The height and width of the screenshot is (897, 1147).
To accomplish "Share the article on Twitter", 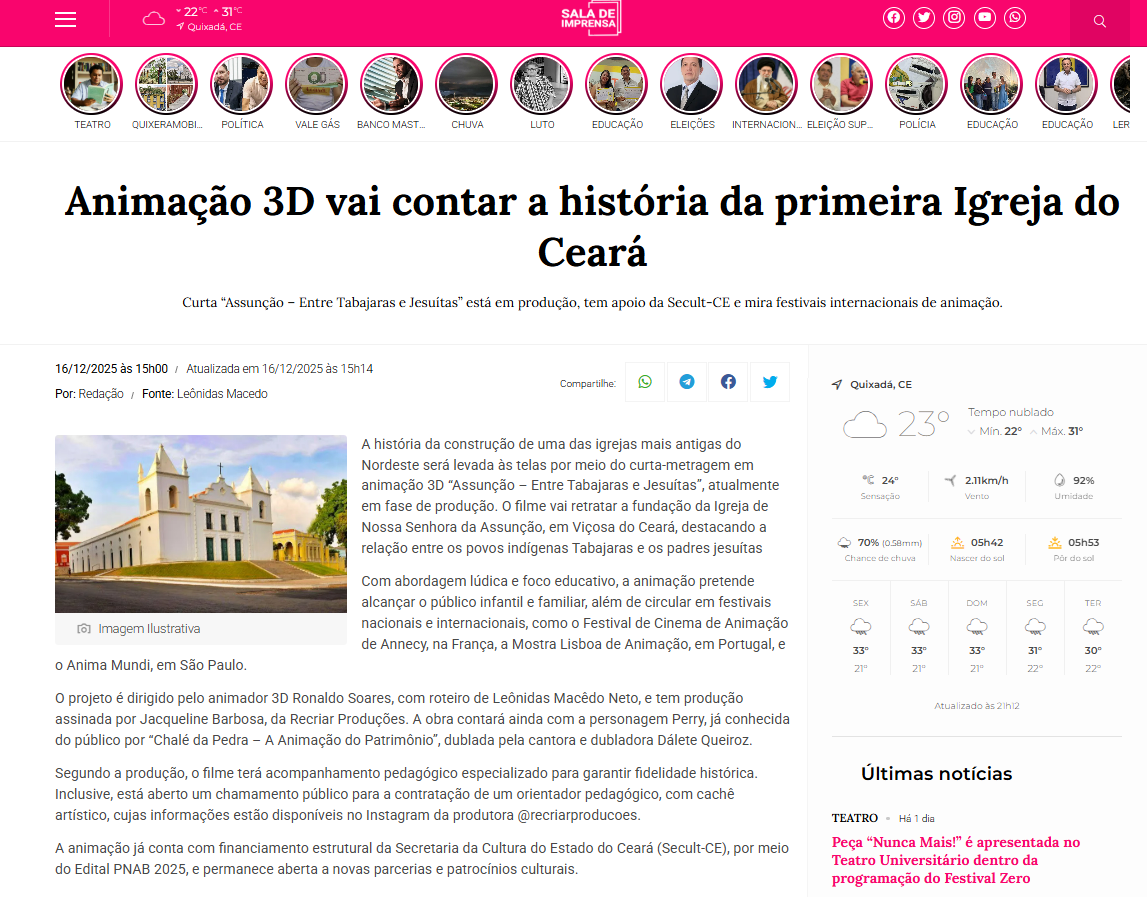I will click(770, 382).
